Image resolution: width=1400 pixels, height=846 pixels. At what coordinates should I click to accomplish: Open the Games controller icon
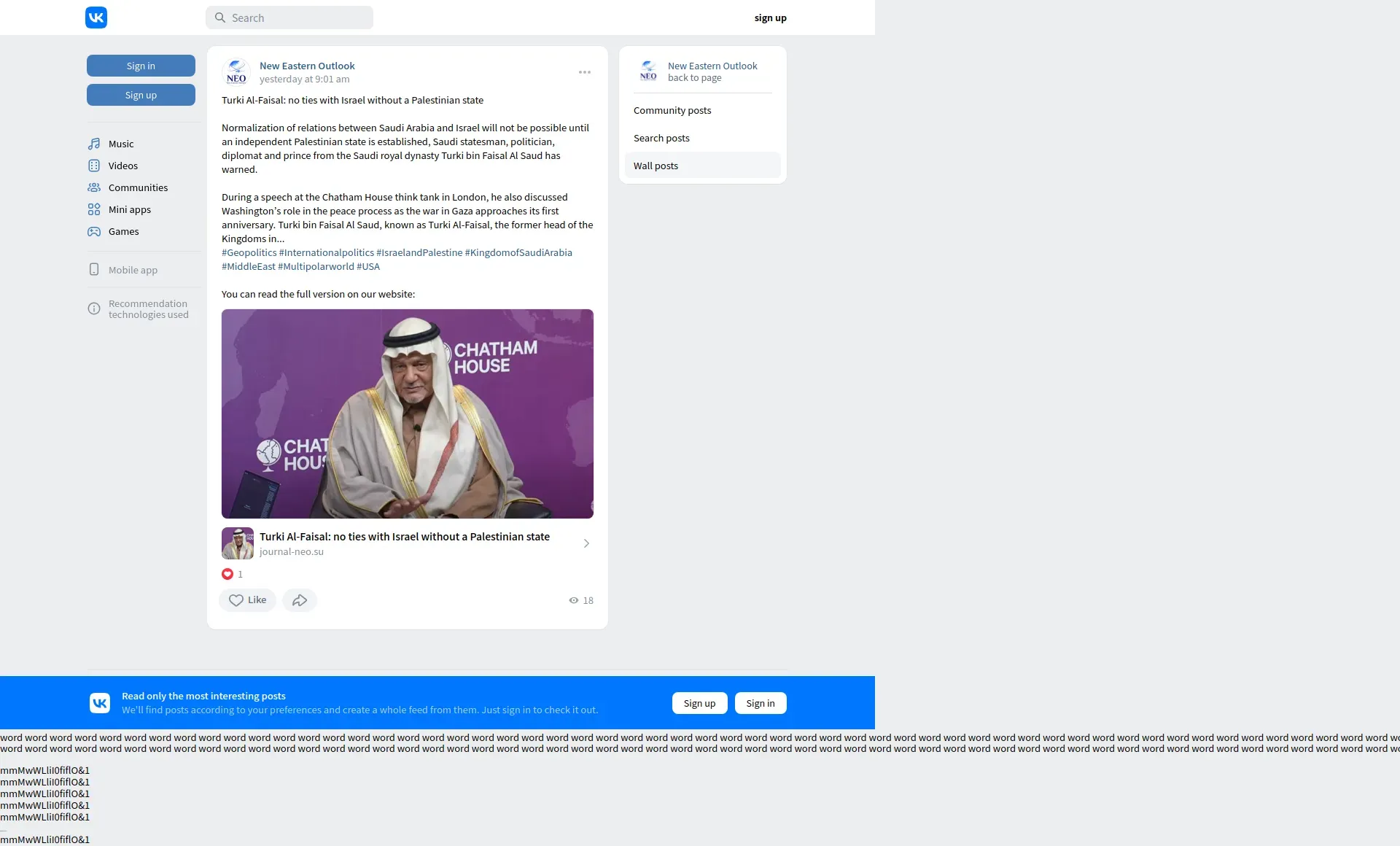[94, 231]
